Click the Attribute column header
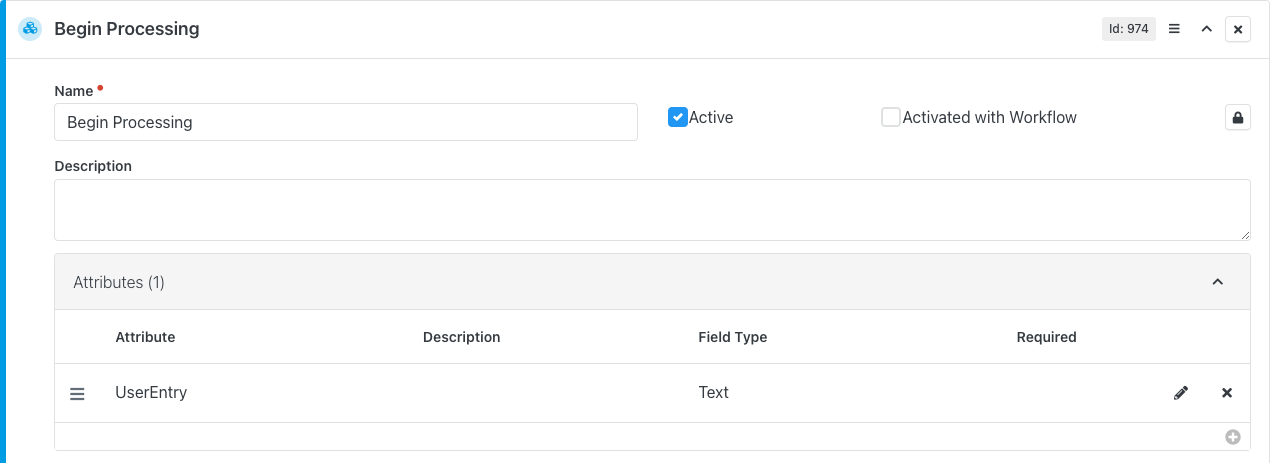Image resolution: width=1270 pixels, height=463 pixels. [x=145, y=337]
